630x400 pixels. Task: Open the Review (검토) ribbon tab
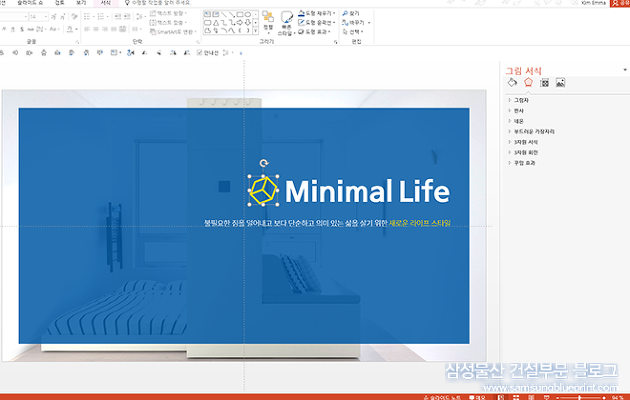(x=59, y=3)
